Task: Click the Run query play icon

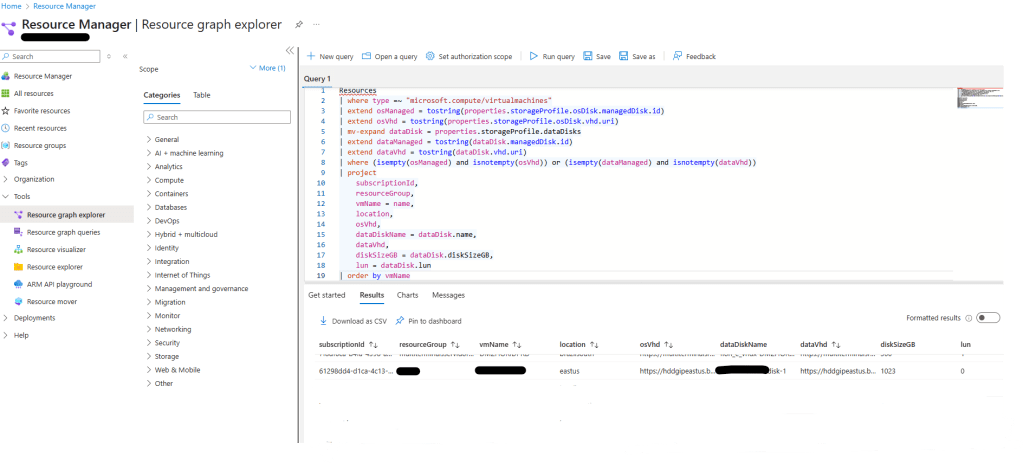Action: 534,57
